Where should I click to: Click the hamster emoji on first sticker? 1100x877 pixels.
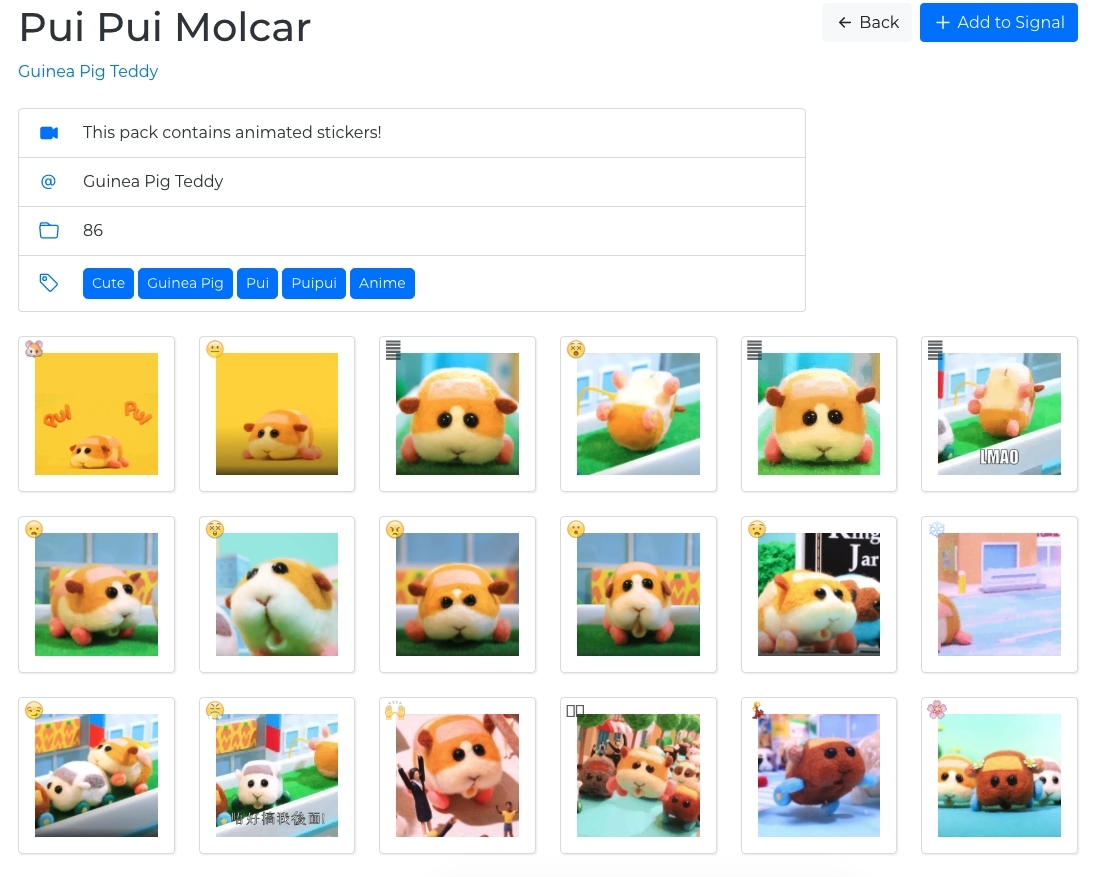[34, 349]
